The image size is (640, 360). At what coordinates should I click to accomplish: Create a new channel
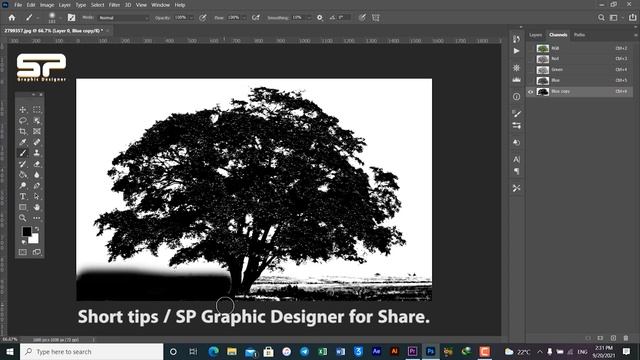[613, 338]
